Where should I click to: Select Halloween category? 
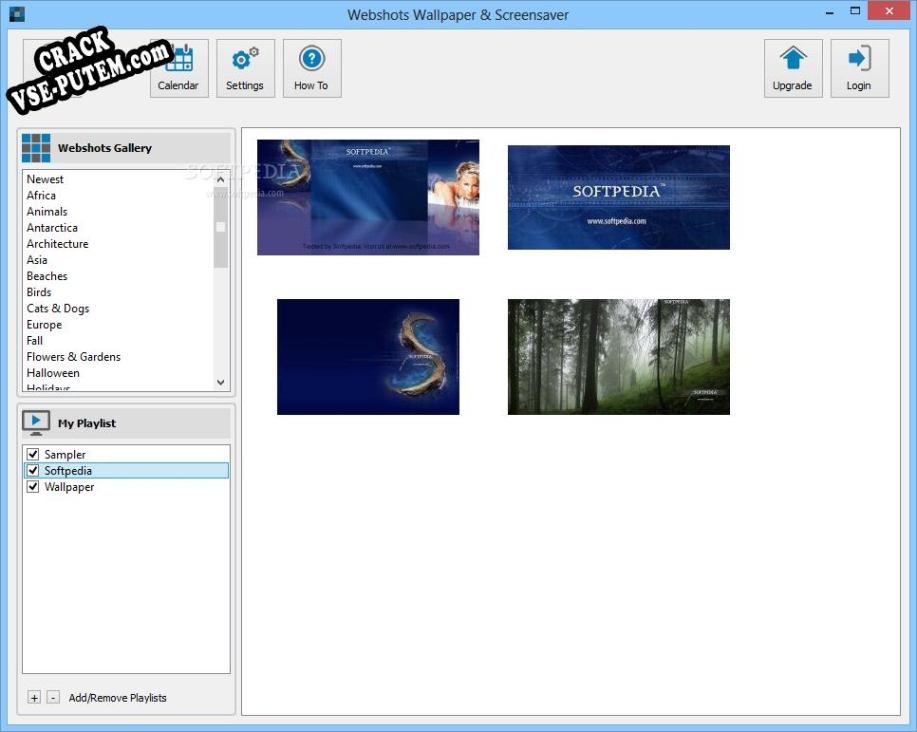[x=53, y=373]
